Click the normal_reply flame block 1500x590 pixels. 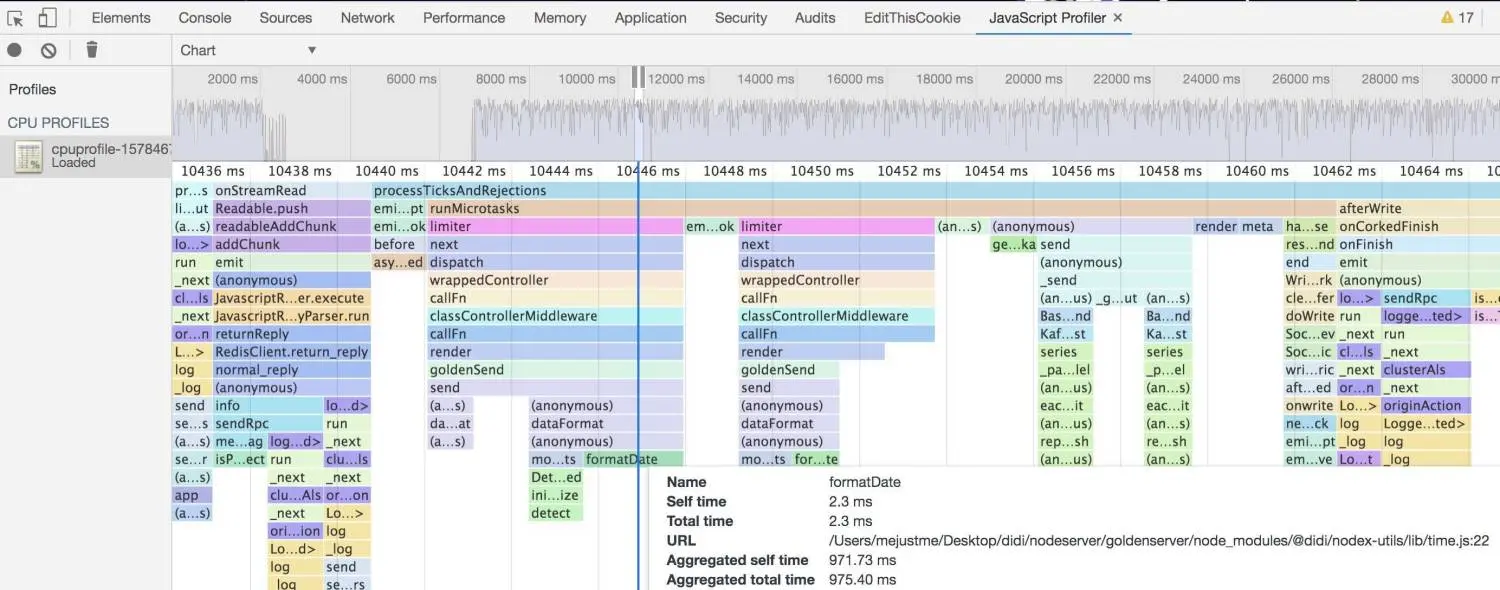coord(292,370)
